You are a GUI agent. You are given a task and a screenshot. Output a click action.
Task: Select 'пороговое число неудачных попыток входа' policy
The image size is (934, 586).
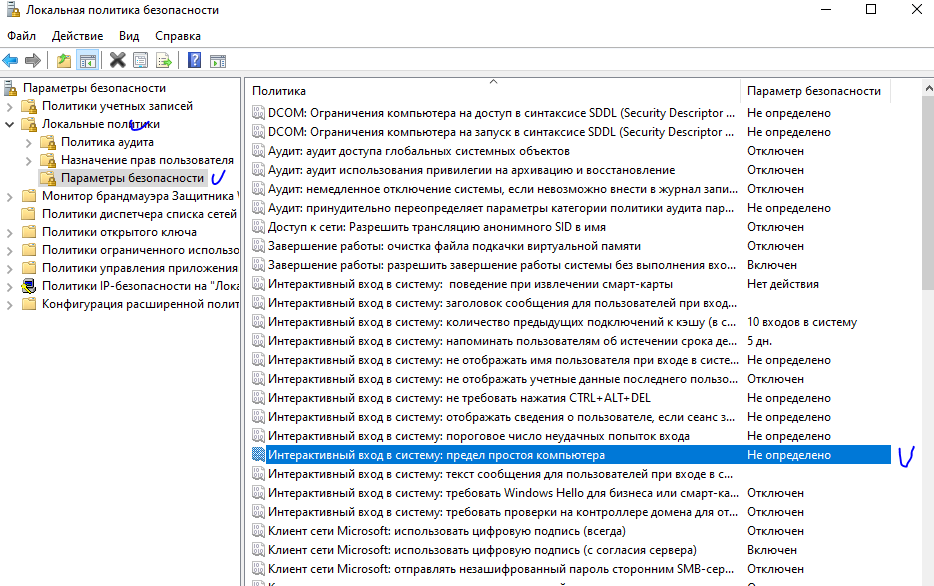(478, 436)
